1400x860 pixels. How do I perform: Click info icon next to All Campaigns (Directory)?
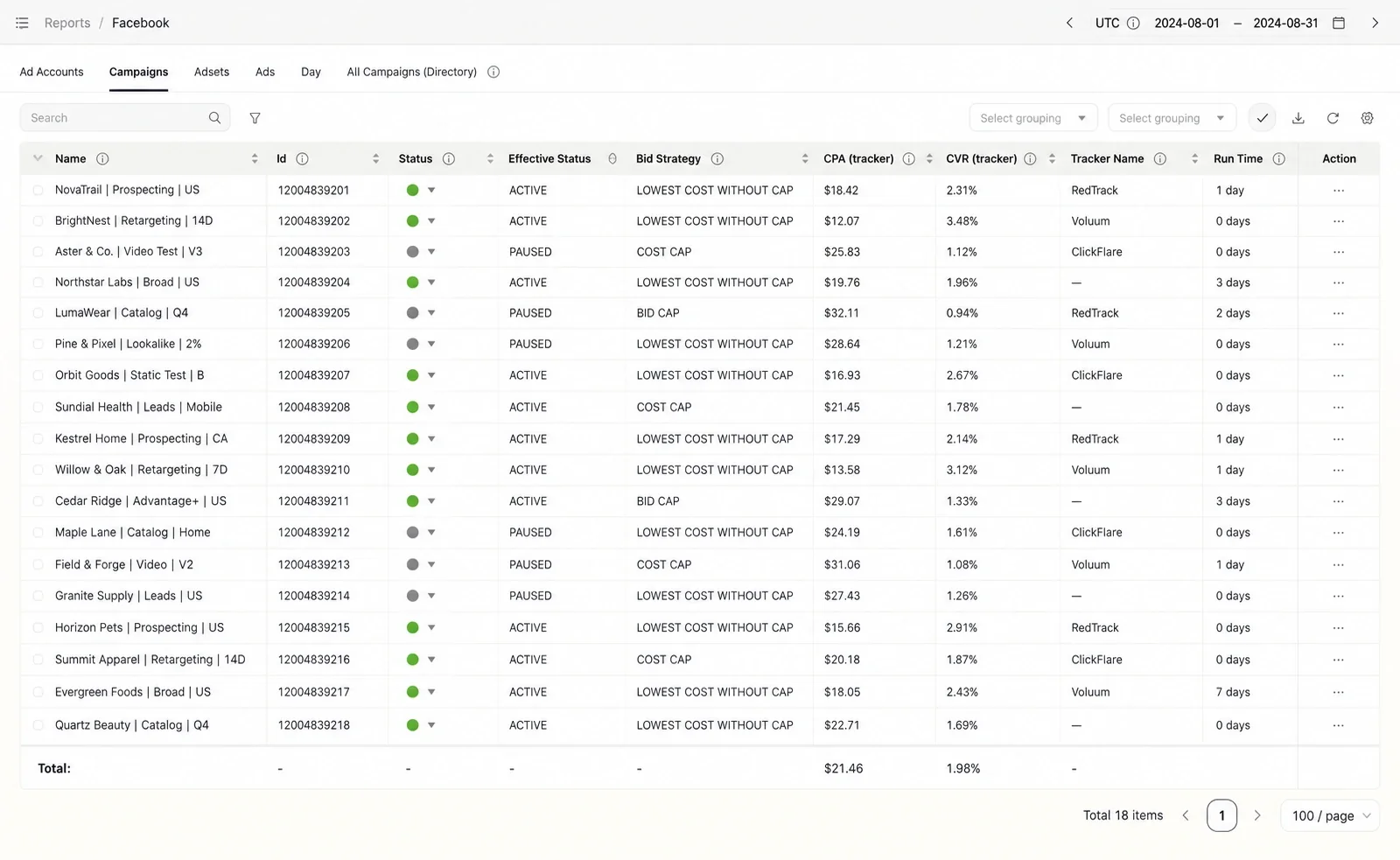[x=493, y=72]
